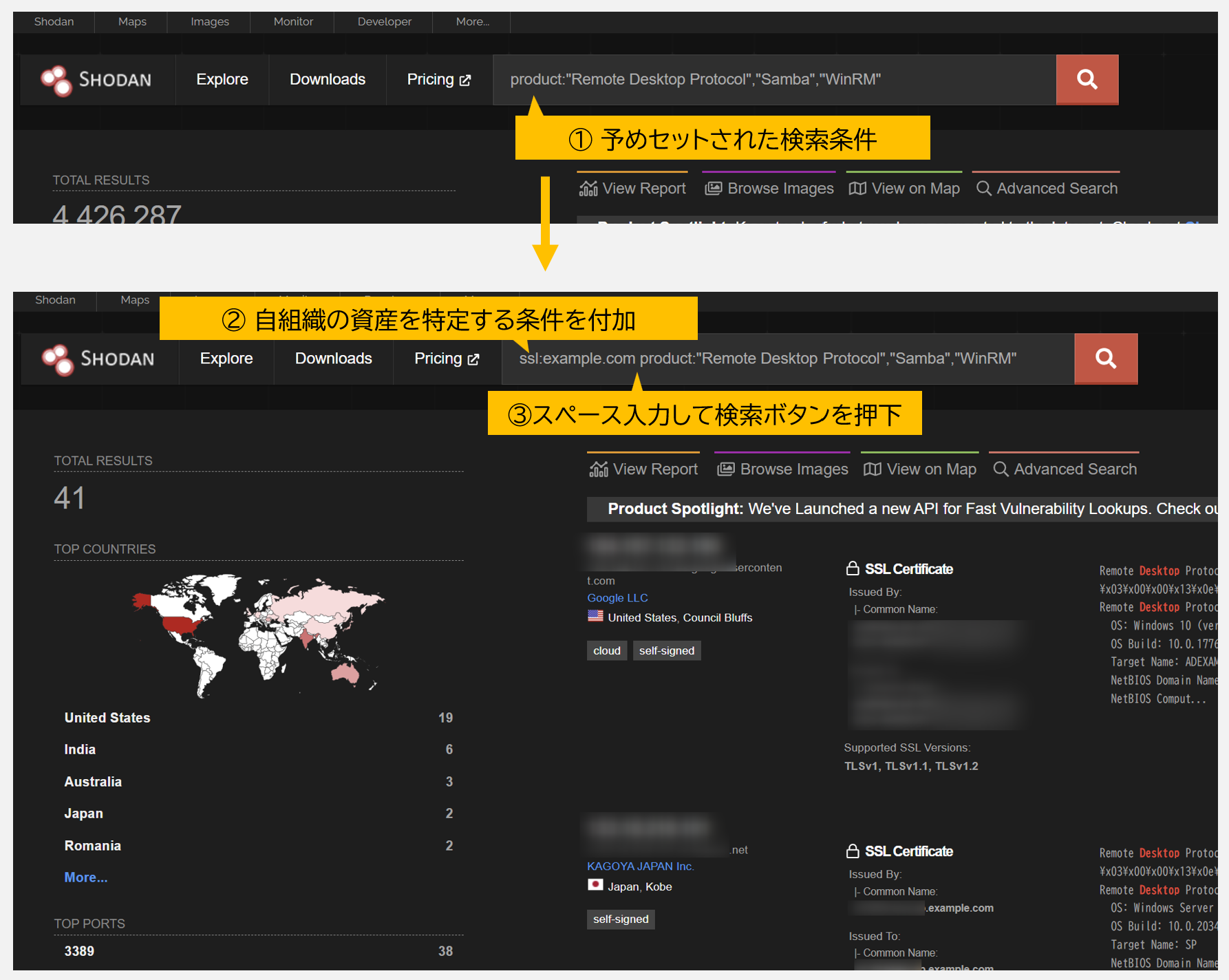Click Explore in lower navigation bar
1229x980 pixels.
226,359
